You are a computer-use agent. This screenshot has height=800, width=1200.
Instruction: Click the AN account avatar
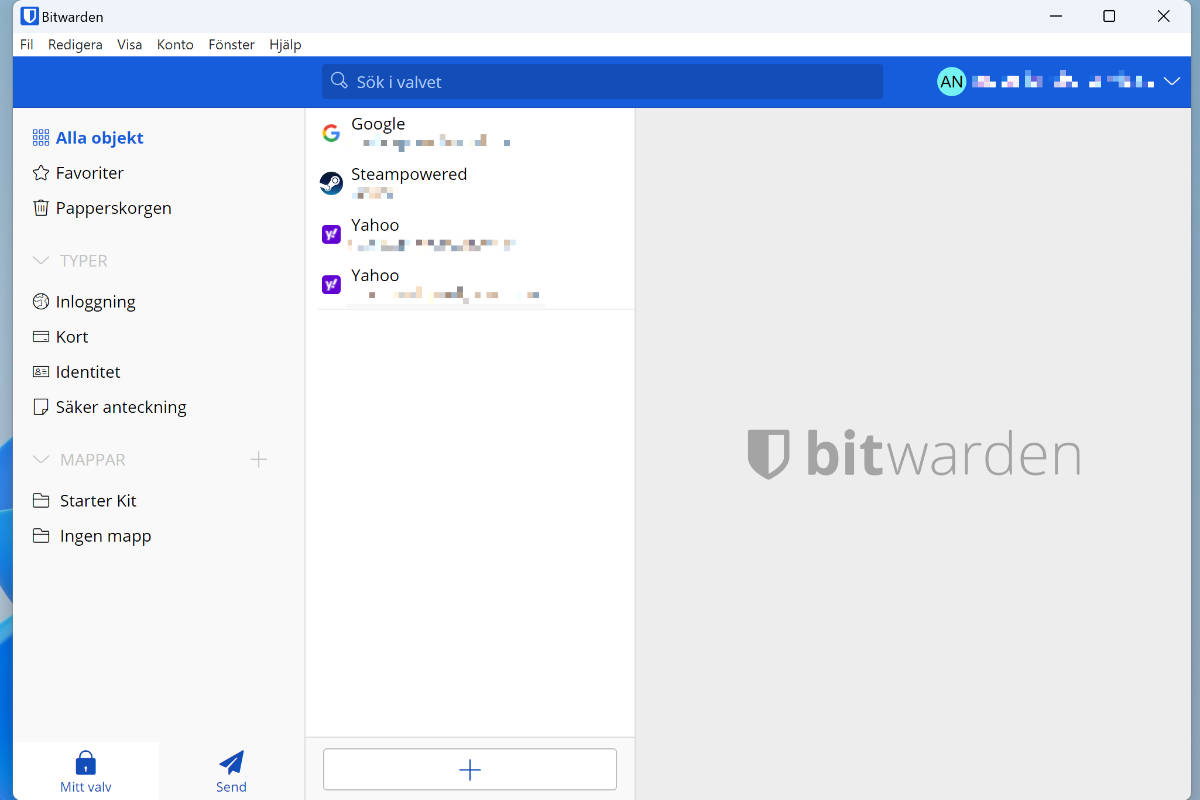point(952,82)
